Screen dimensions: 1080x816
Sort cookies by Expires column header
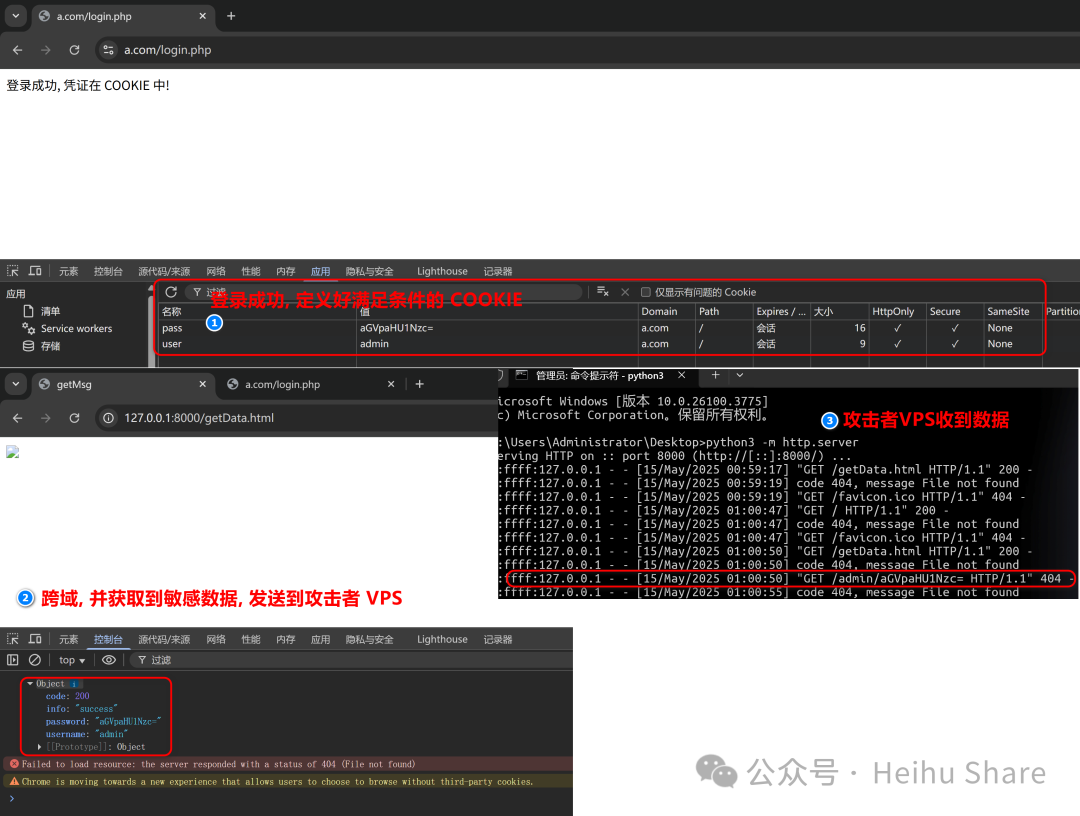pos(780,311)
